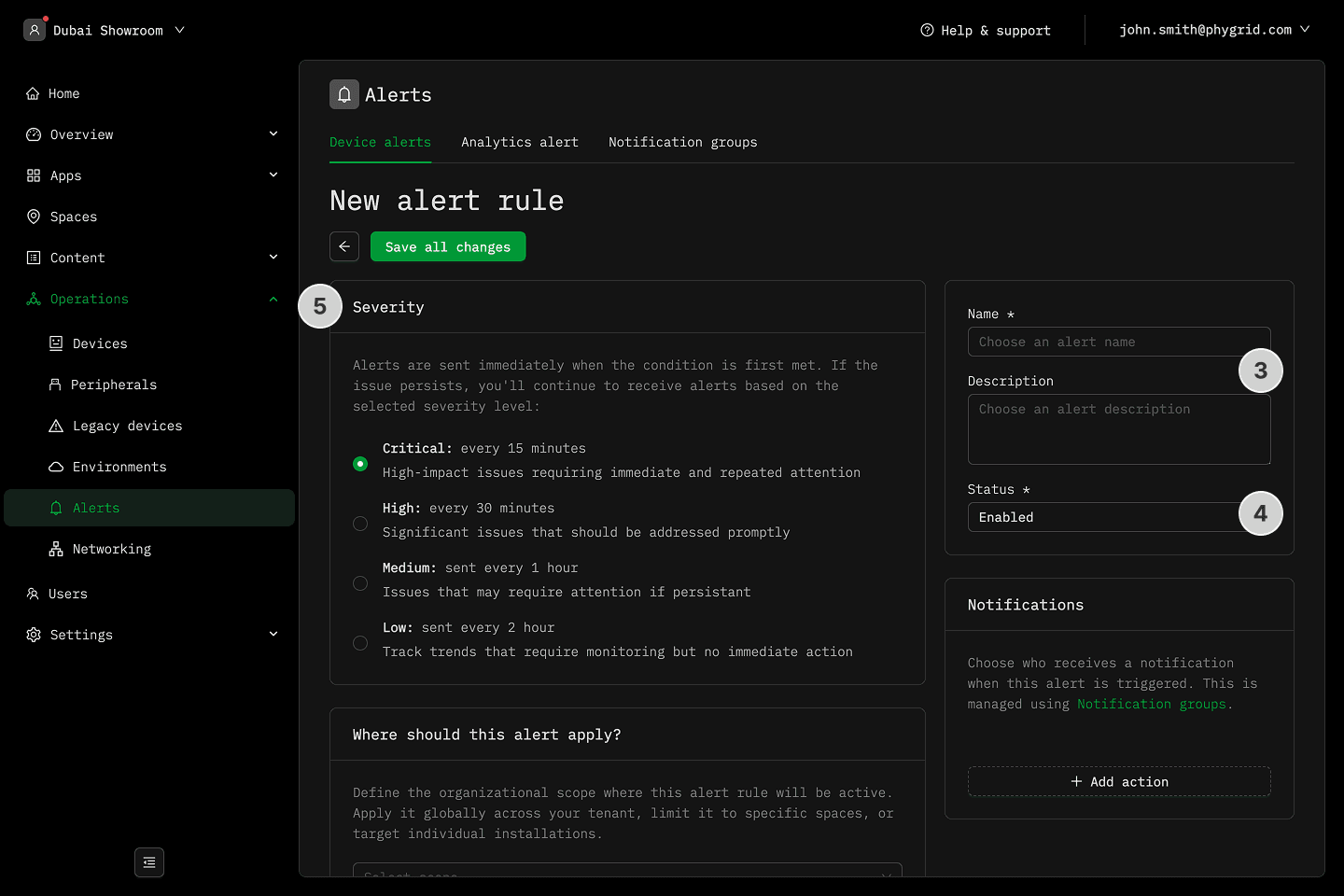Click the sidebar collapse icon at bottom

149,862
